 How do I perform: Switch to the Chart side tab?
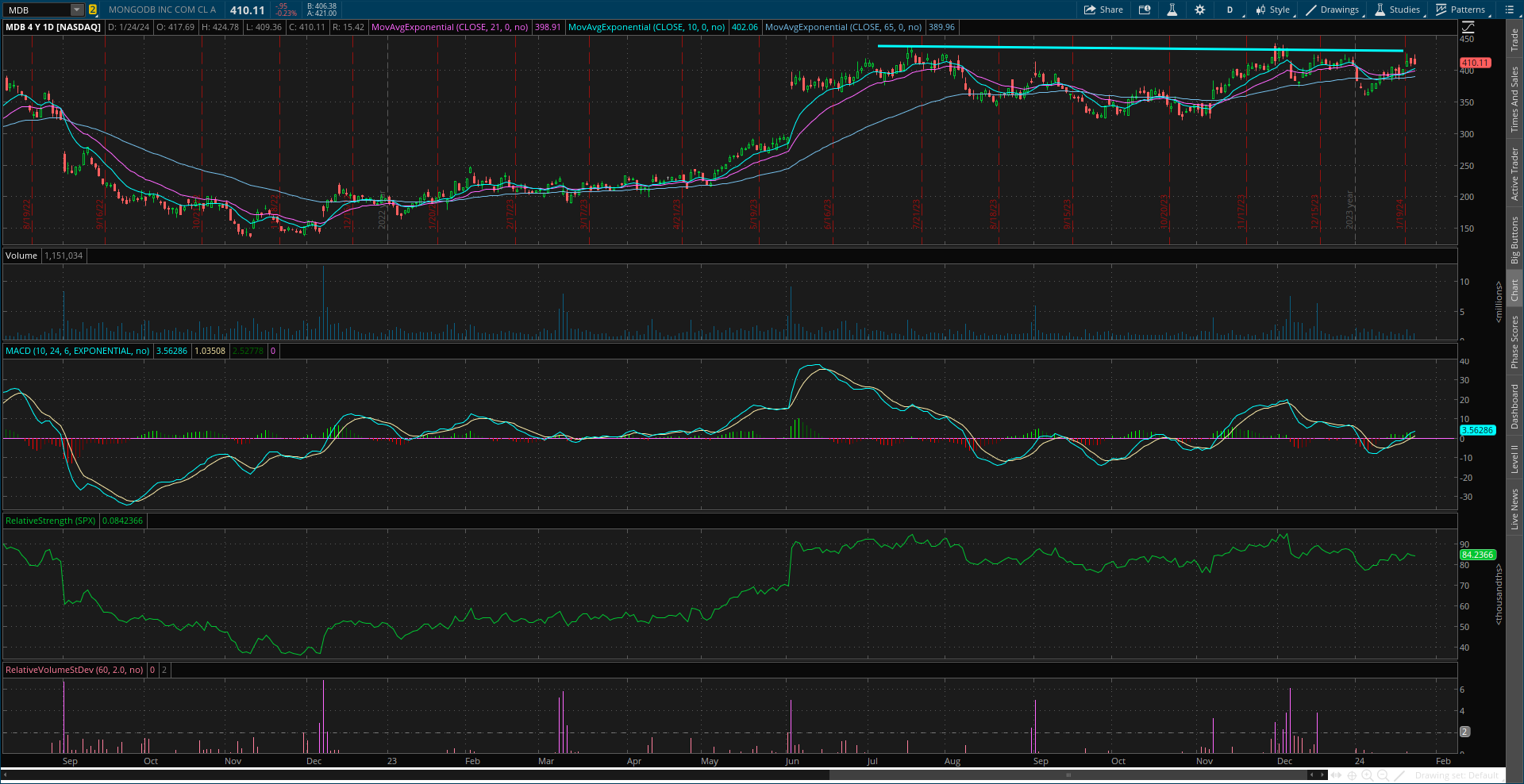pyautogui.click(x=1514, y=290)
